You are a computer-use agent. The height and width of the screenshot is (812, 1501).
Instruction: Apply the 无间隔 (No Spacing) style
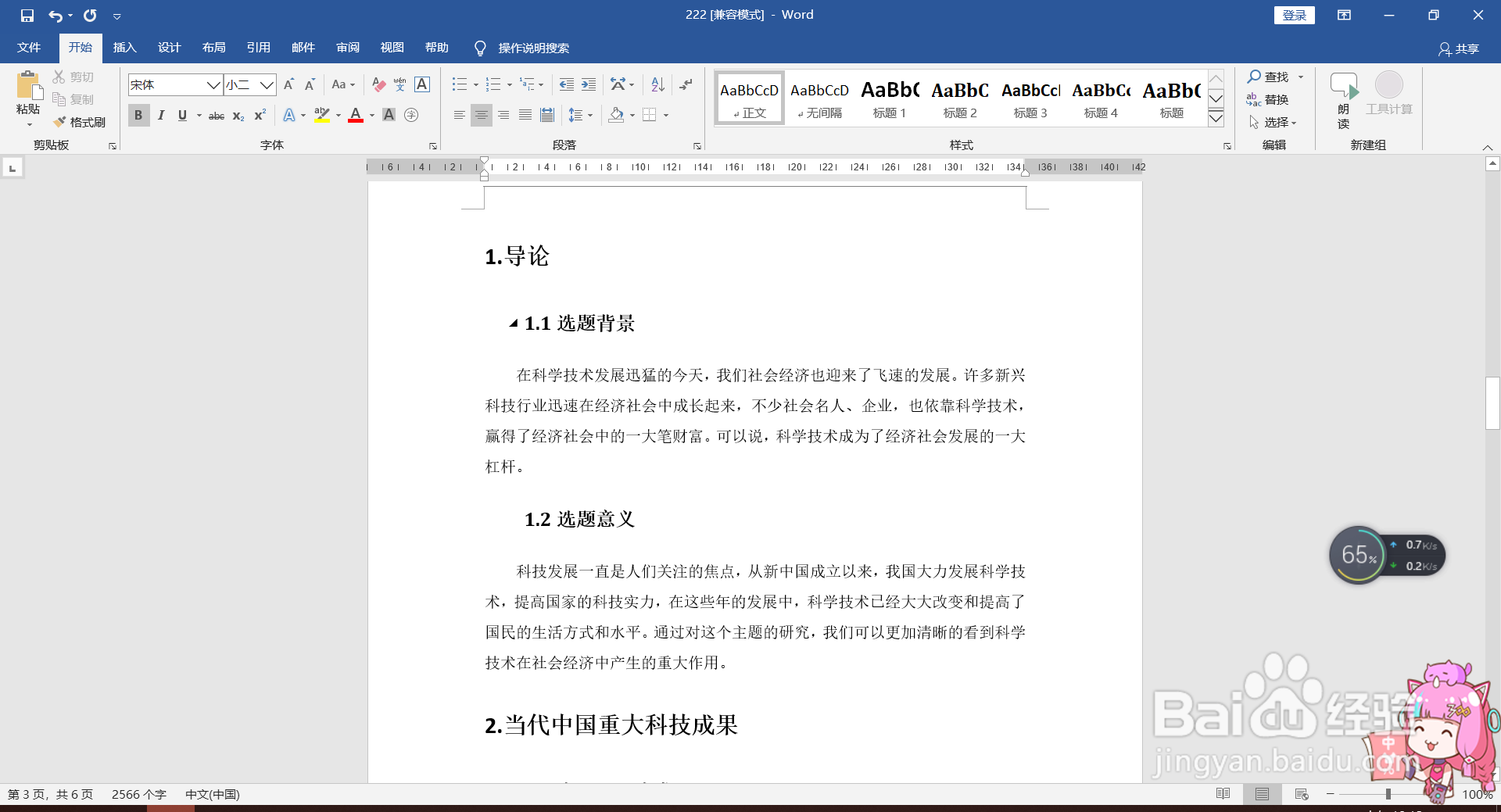coord(819,98)
